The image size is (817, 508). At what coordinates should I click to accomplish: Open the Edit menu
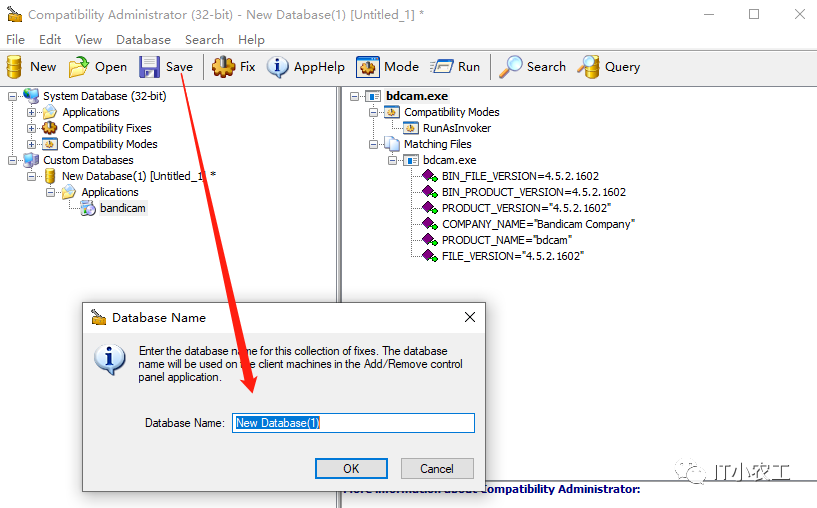point(50,40)
